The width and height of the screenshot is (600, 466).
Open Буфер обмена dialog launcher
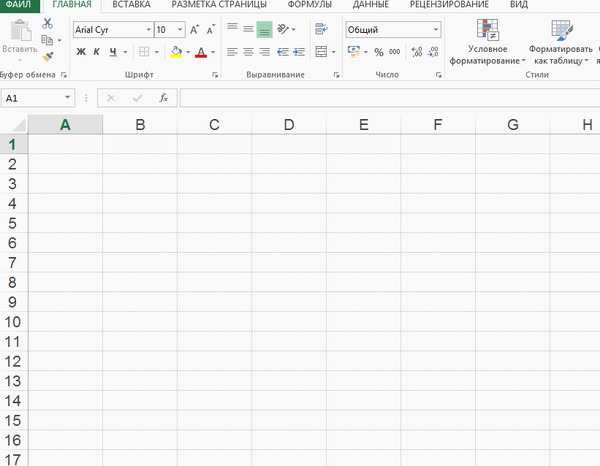[64, 75]
